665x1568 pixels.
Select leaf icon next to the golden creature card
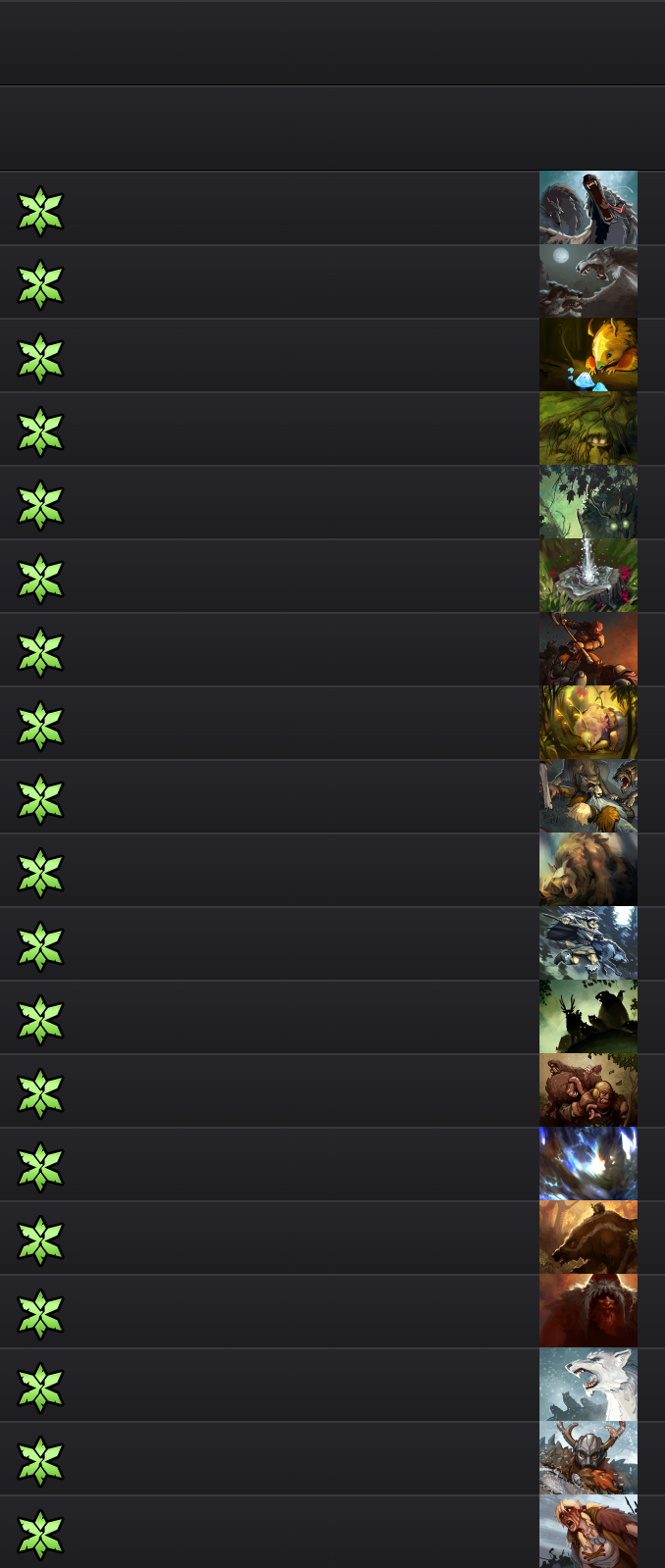pyautogui.click(x=40, y=358)
